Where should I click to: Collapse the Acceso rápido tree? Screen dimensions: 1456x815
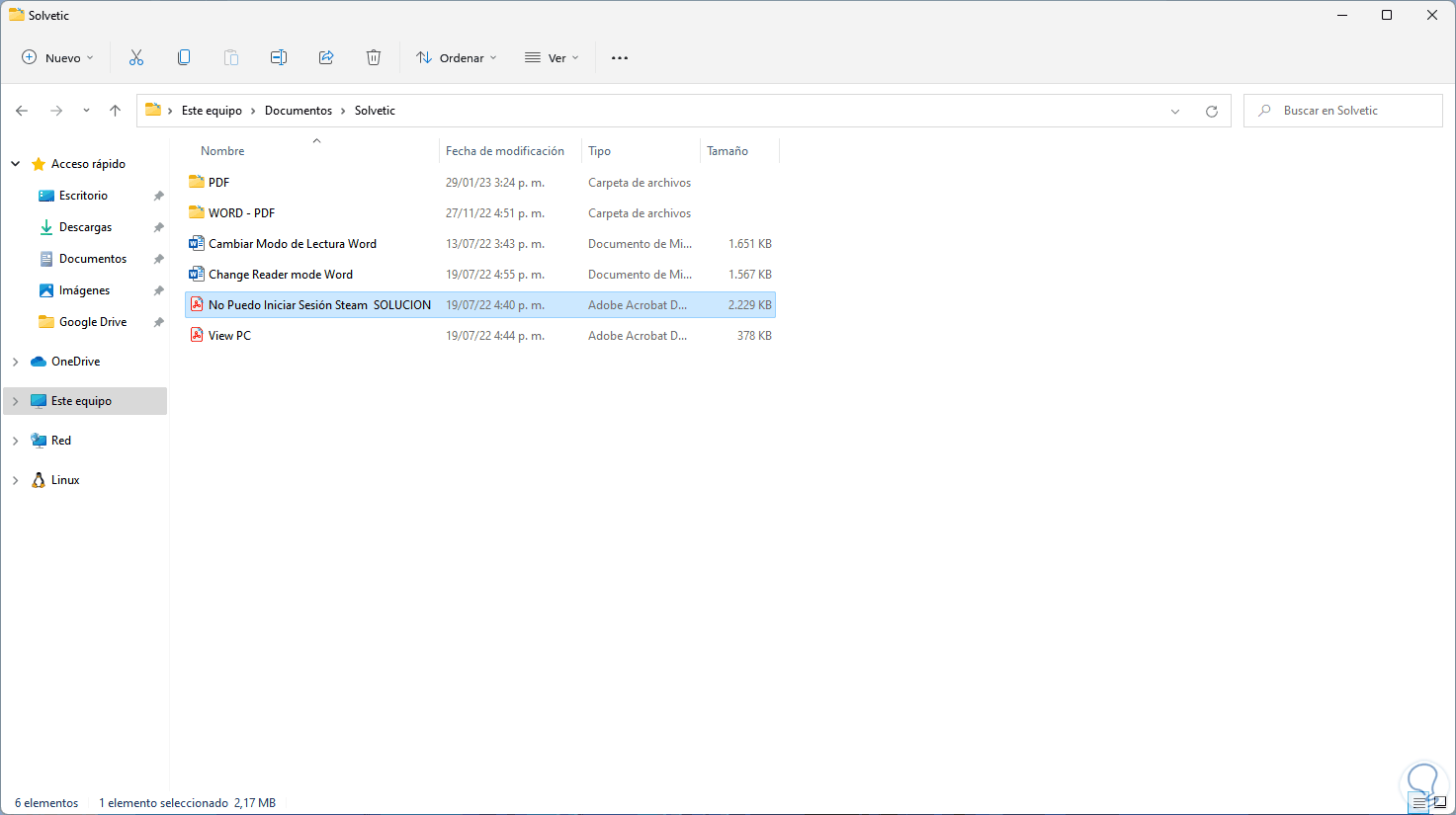[16, 164]
